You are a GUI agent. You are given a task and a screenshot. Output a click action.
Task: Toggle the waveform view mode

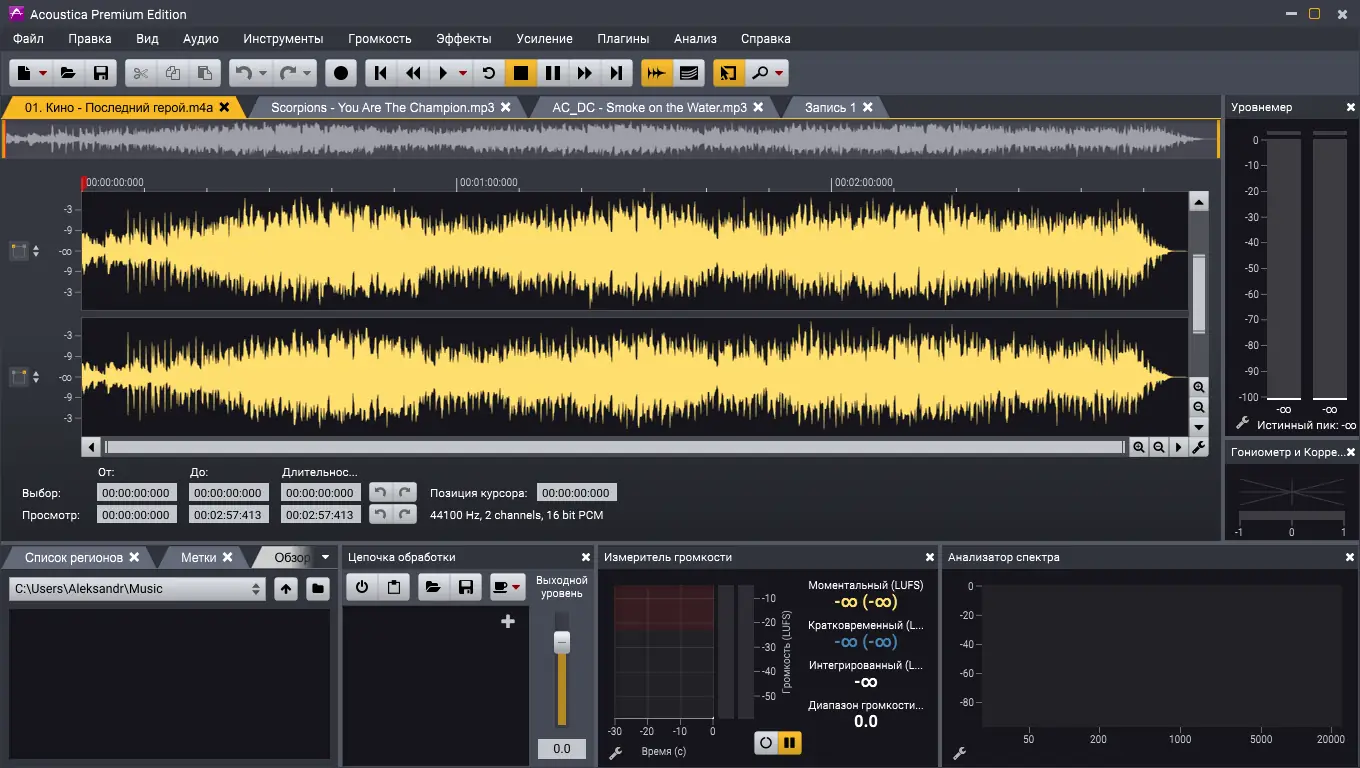(x=657, y=73)
